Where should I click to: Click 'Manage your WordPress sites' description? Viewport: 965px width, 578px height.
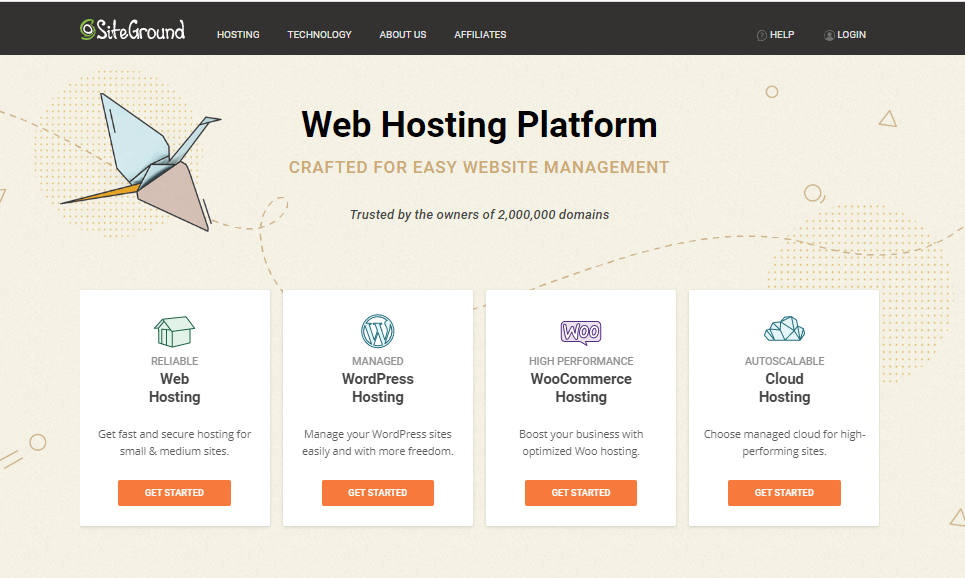[378, 443]
